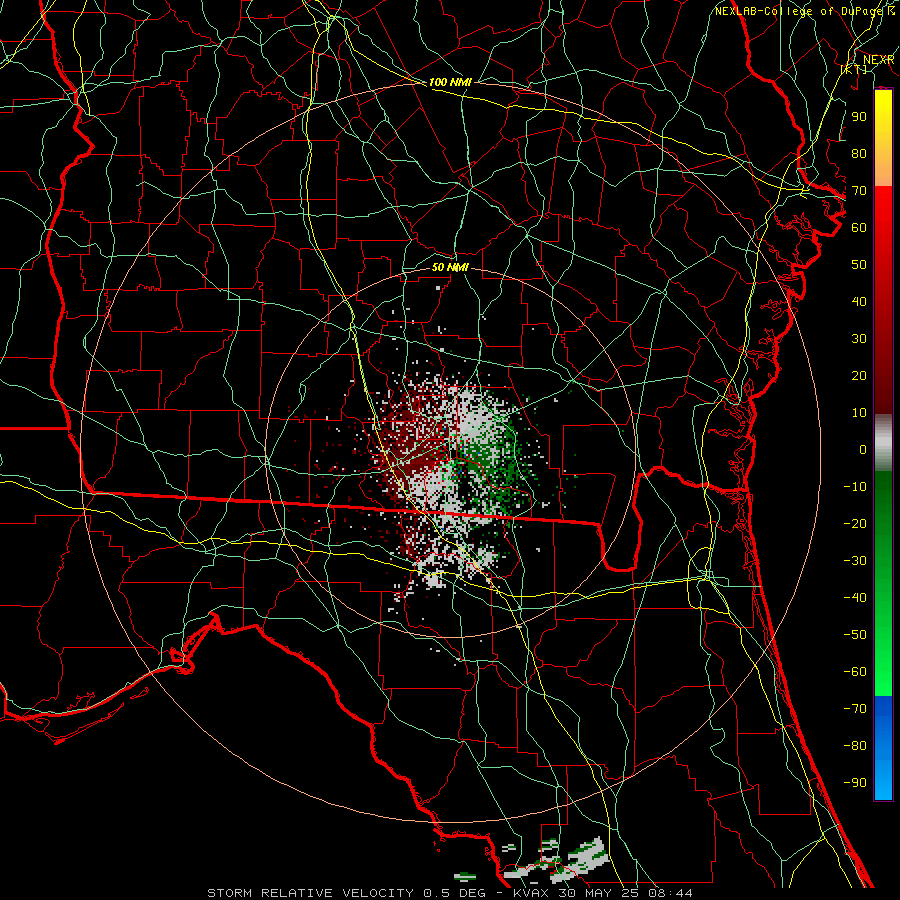Click the KT units label above colorbar
The image size is (900, 900).
coord(854,69)
